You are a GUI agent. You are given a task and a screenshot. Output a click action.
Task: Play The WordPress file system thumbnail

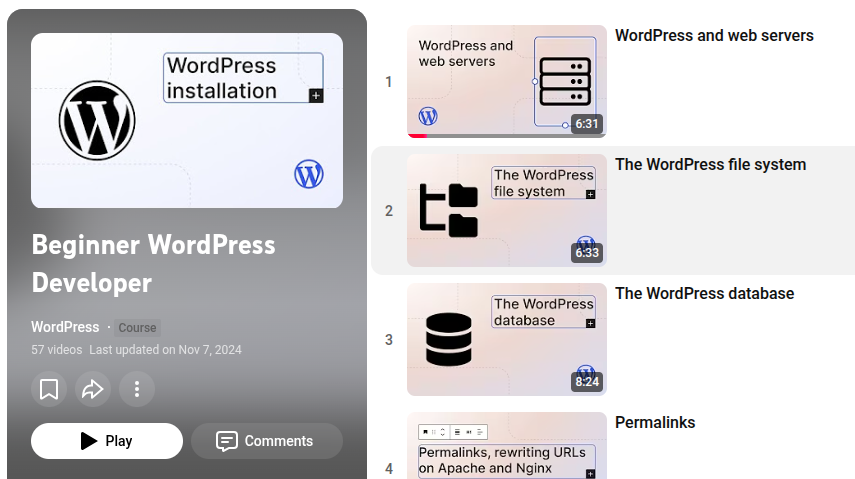[x=506, y=210]
